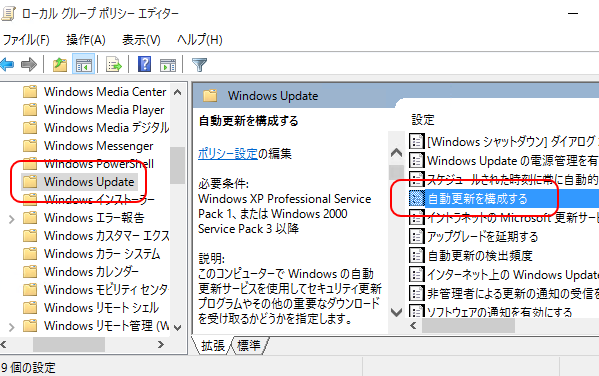
Task: Select the アップグレードを延期する setting
Action: [482, 237]
